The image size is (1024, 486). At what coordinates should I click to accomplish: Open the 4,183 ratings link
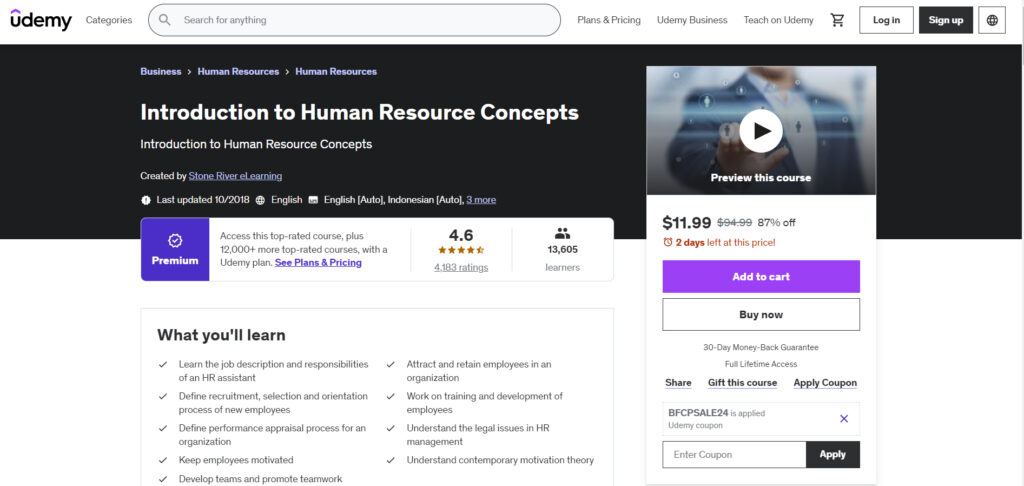pos(461,267)
